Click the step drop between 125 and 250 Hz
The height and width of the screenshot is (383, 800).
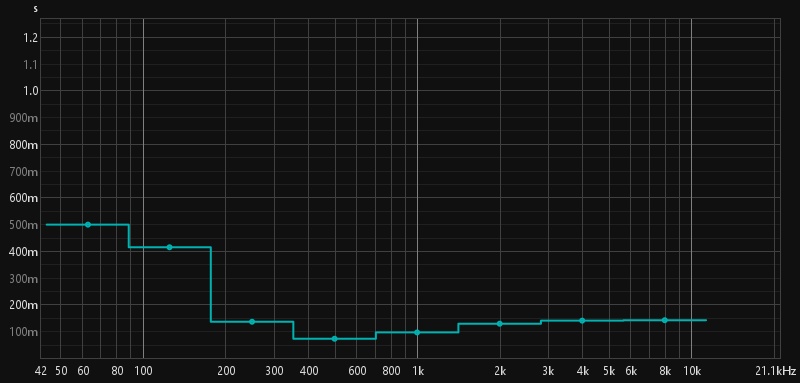211,285
